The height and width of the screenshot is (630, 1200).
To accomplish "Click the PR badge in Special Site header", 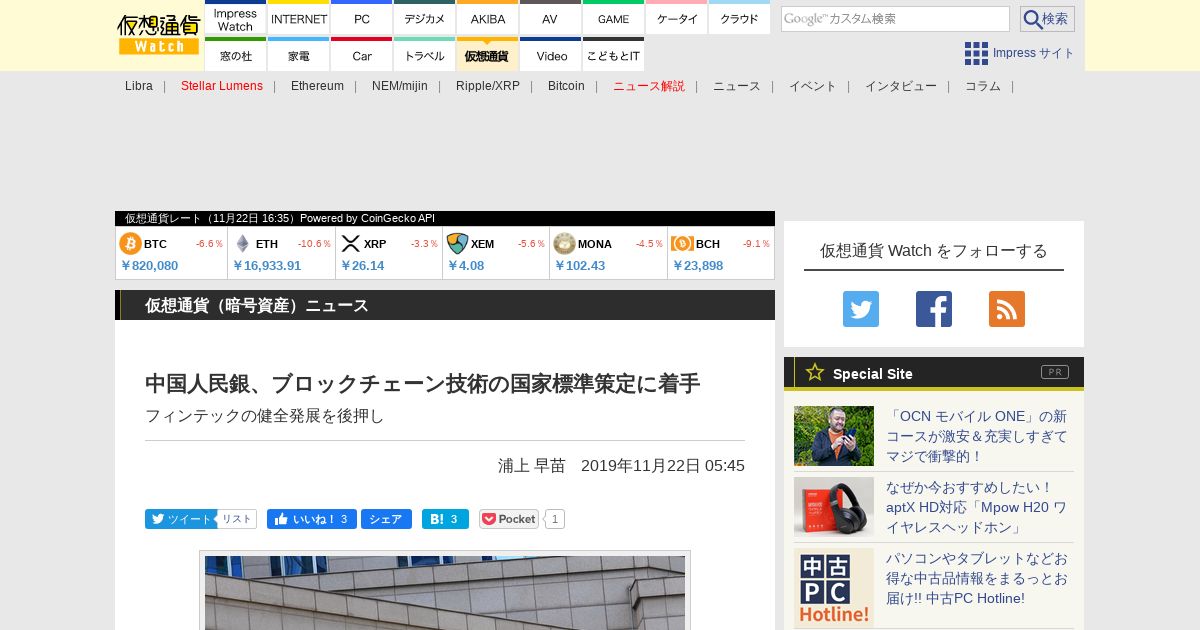I will [x=1055, y=372].
